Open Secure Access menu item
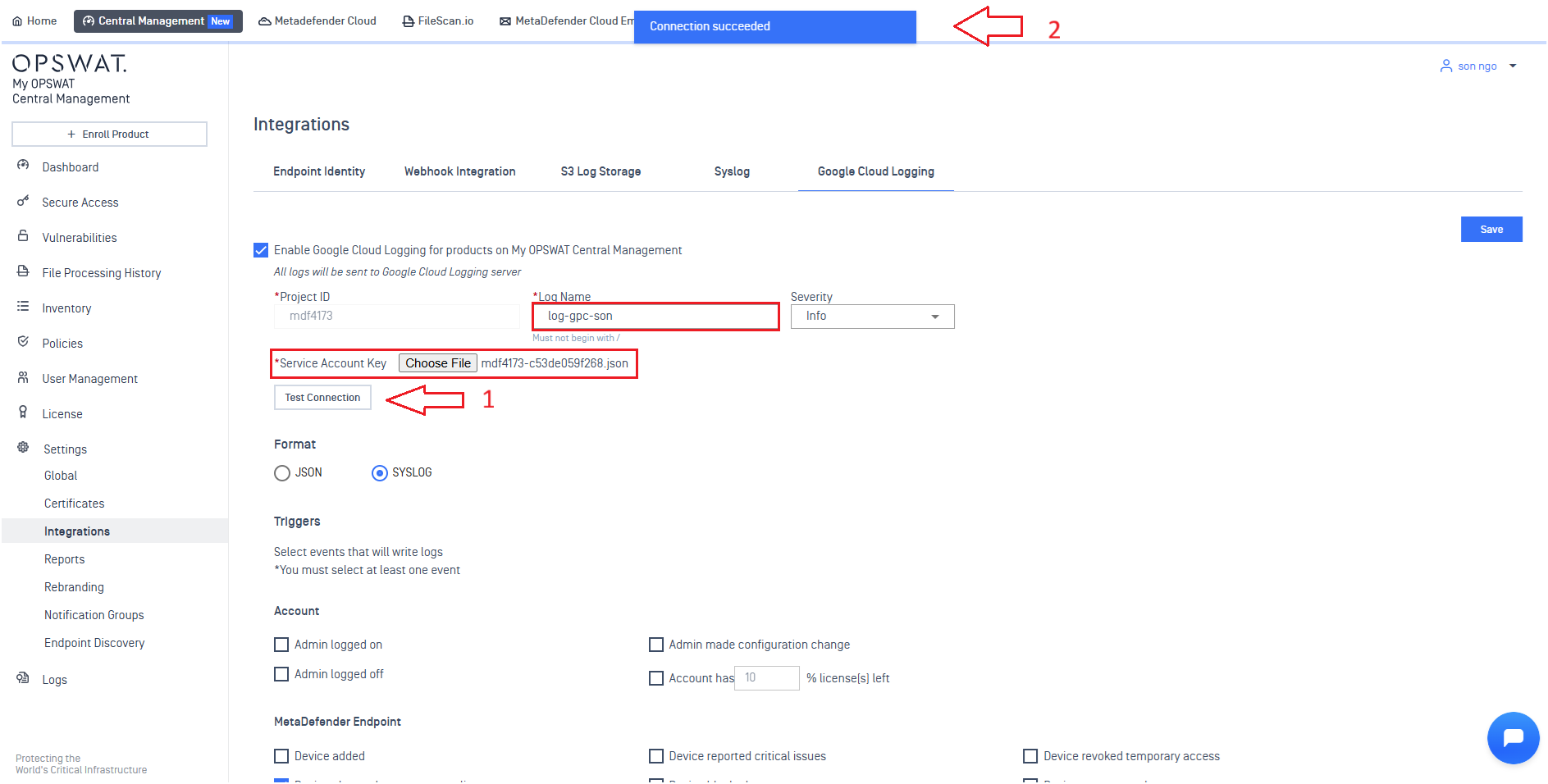Viewport: 1548px width, 784px height. click(x=80, y=203)
